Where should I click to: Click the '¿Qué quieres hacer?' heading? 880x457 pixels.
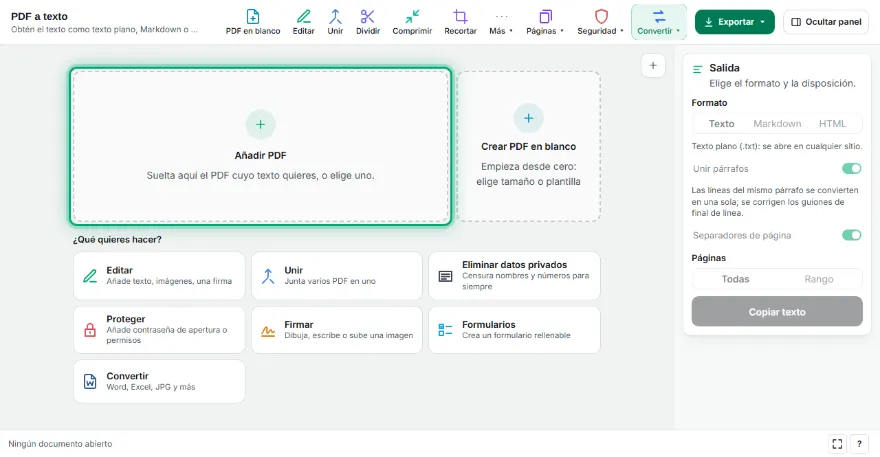point(117,240)
